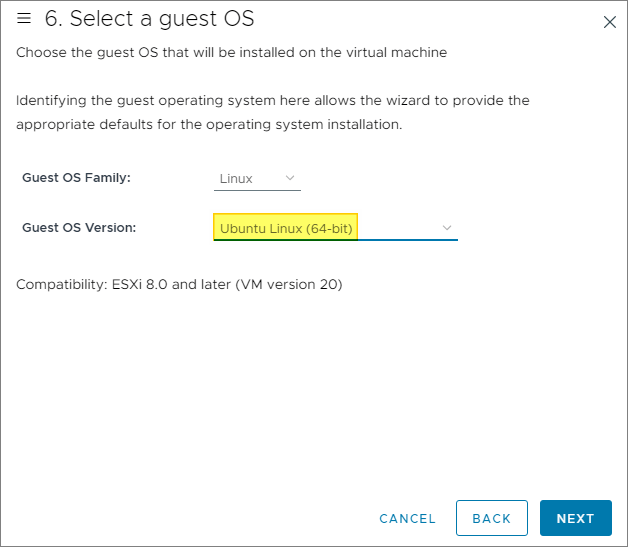Click the step number "6." in the title
The height and width of the screenshot is (547, 628).
coord(54,19)
